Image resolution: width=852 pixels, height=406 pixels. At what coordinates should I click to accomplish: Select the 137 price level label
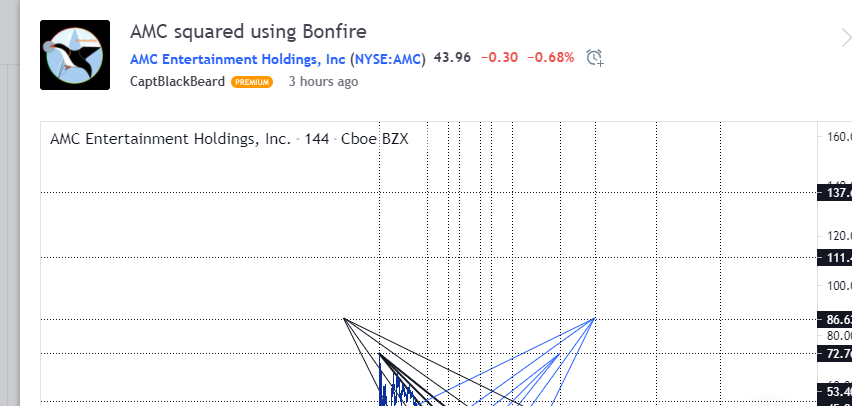pos(835,192)
